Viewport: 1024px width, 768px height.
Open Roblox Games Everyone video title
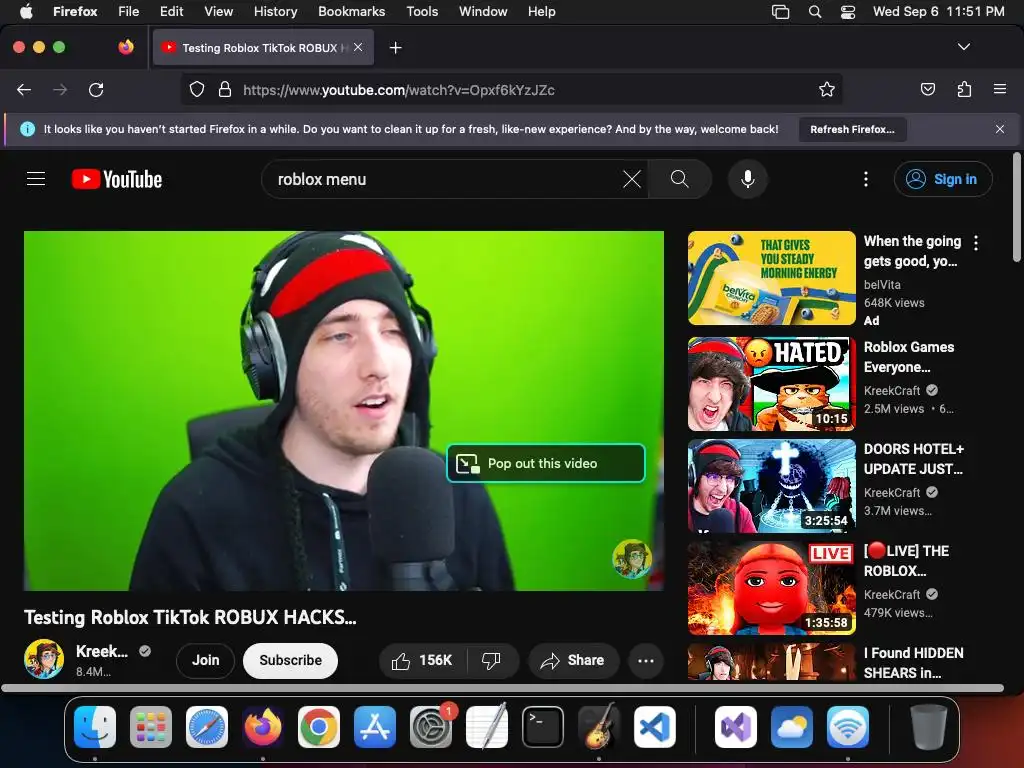(x=908, y=357)
